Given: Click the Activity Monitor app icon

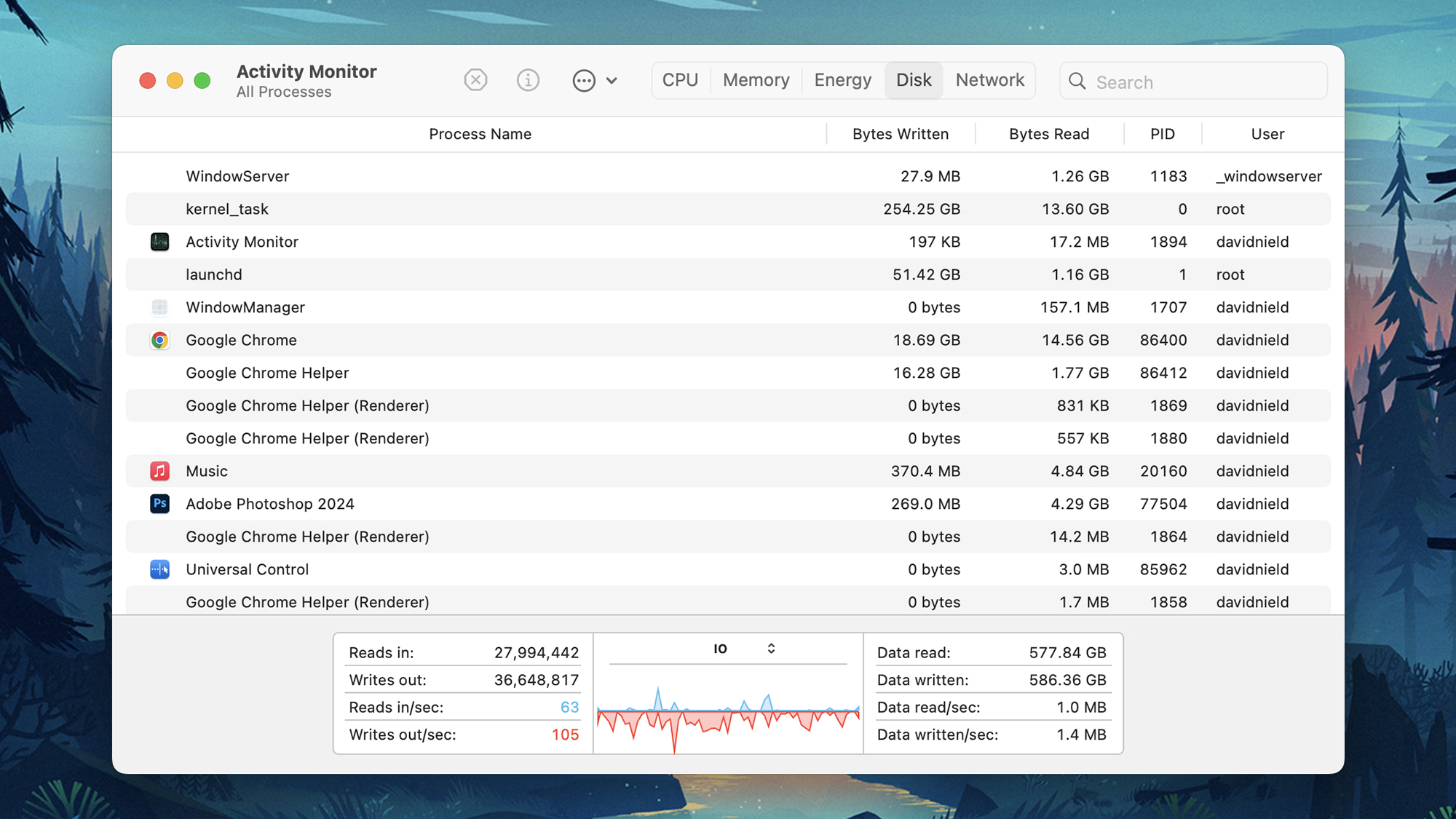Looking at the screenshot, I should (160, 241).
